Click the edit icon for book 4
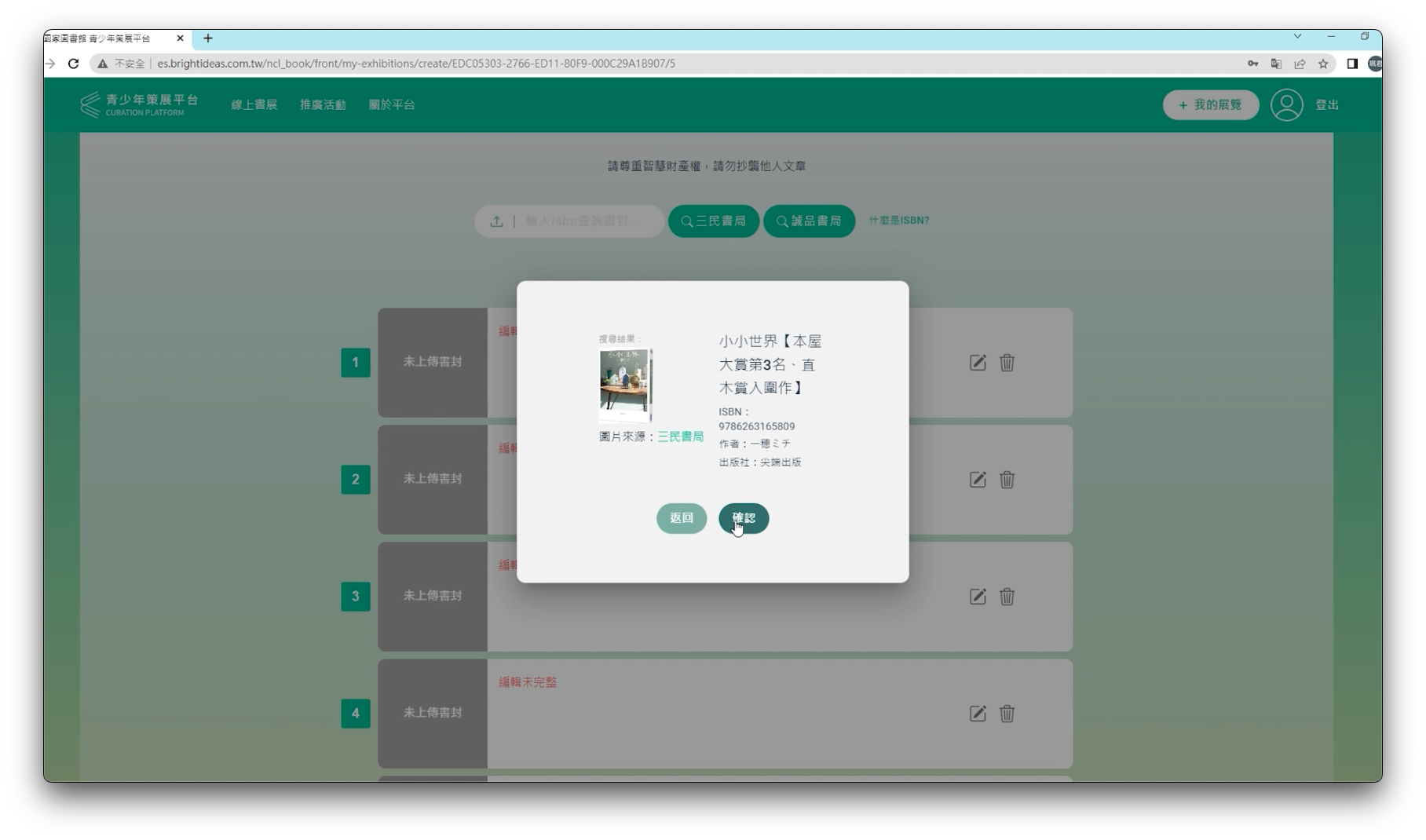Image resolution: width=1426 pixels, height=840 pixels. [x=977, y=714]
